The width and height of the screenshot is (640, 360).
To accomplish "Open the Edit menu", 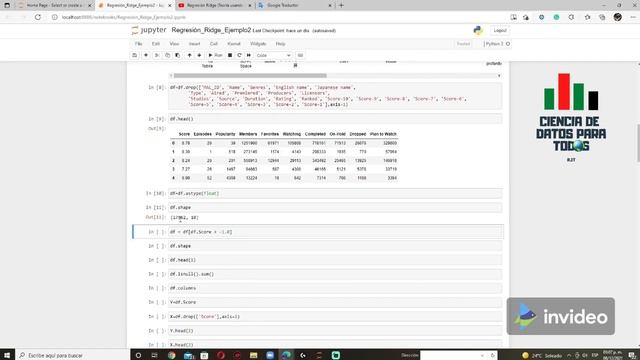I will pos(156,44).
